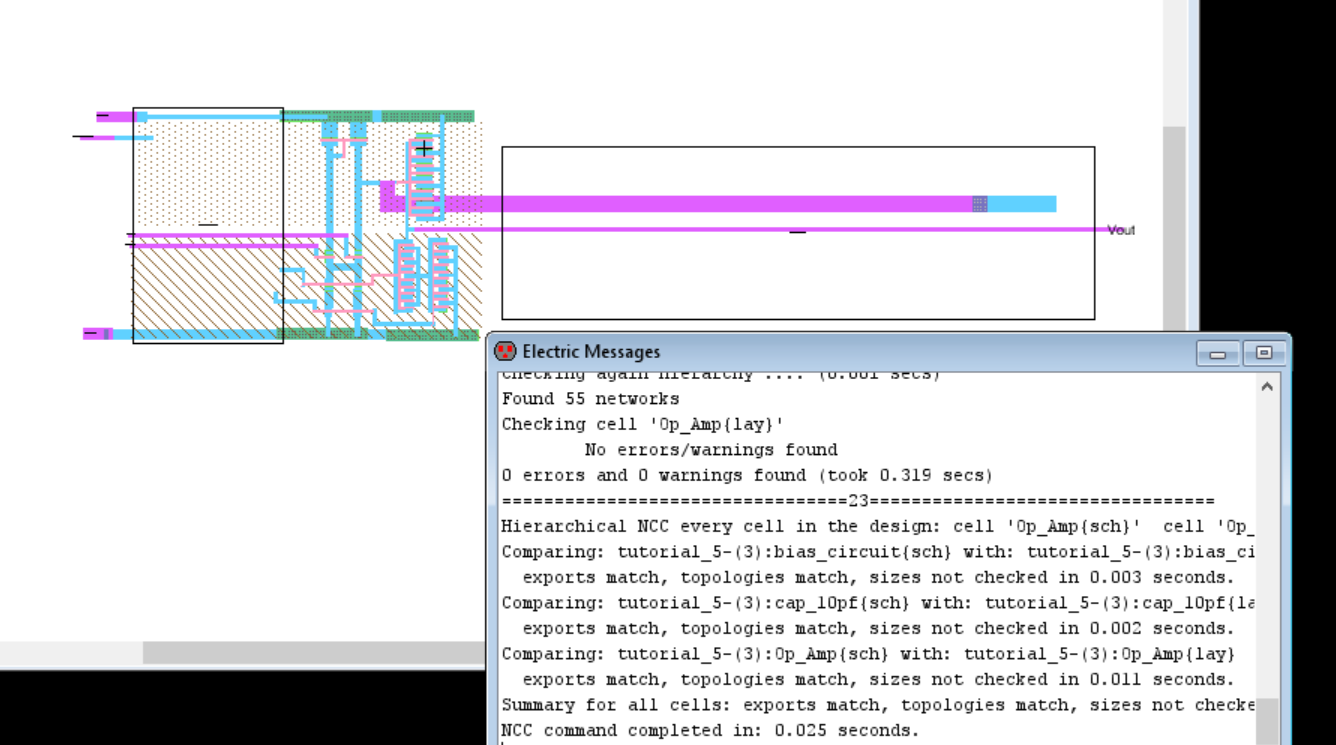Click the messages scroll up arrow
1336x745 pixels.
click(1267, 386)
